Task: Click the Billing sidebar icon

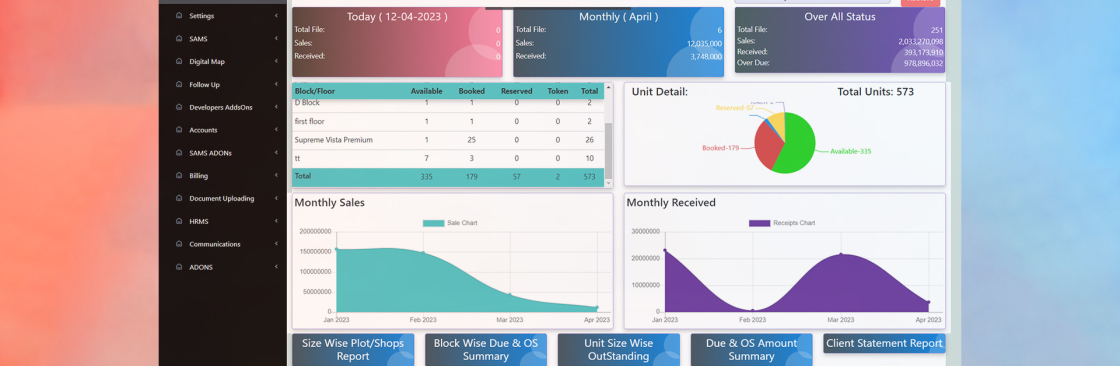Action: pos(179,176)
